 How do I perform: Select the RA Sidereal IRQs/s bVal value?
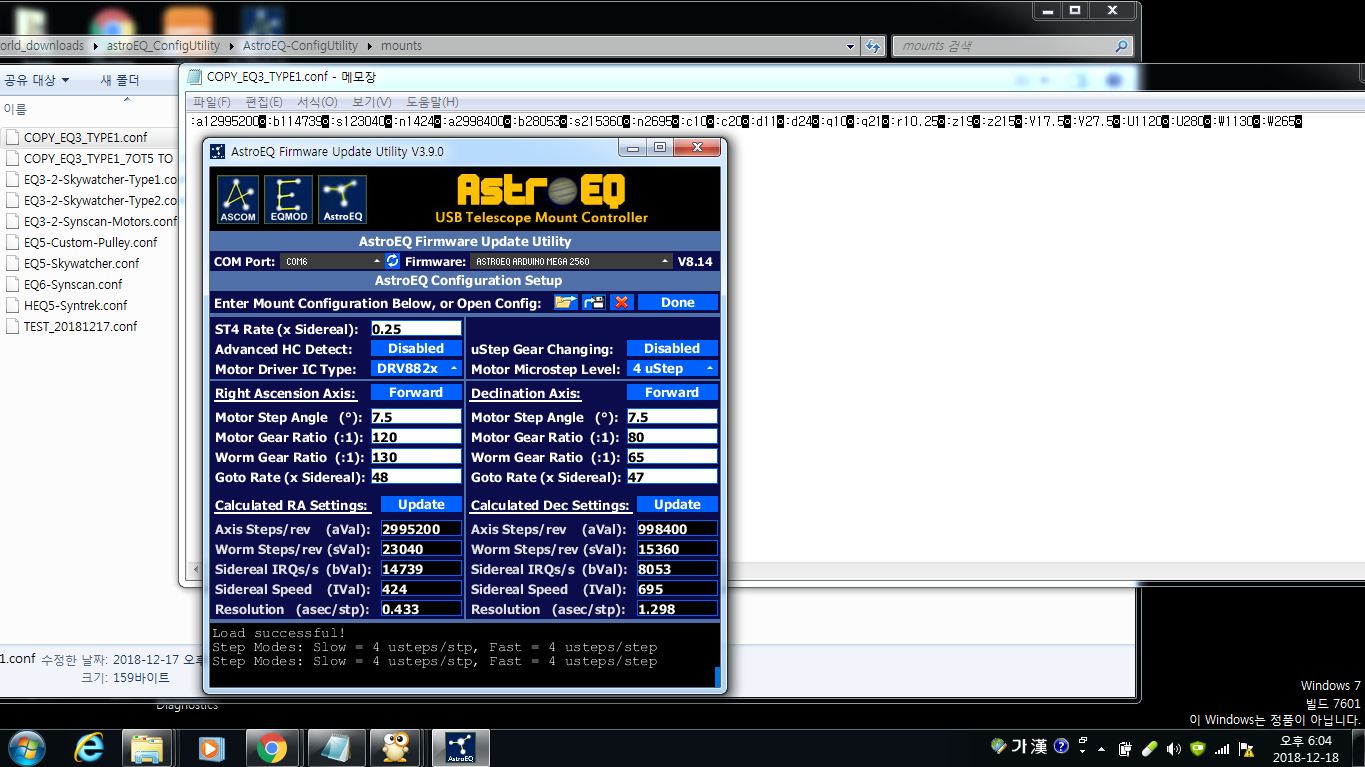tap(421, 568)
